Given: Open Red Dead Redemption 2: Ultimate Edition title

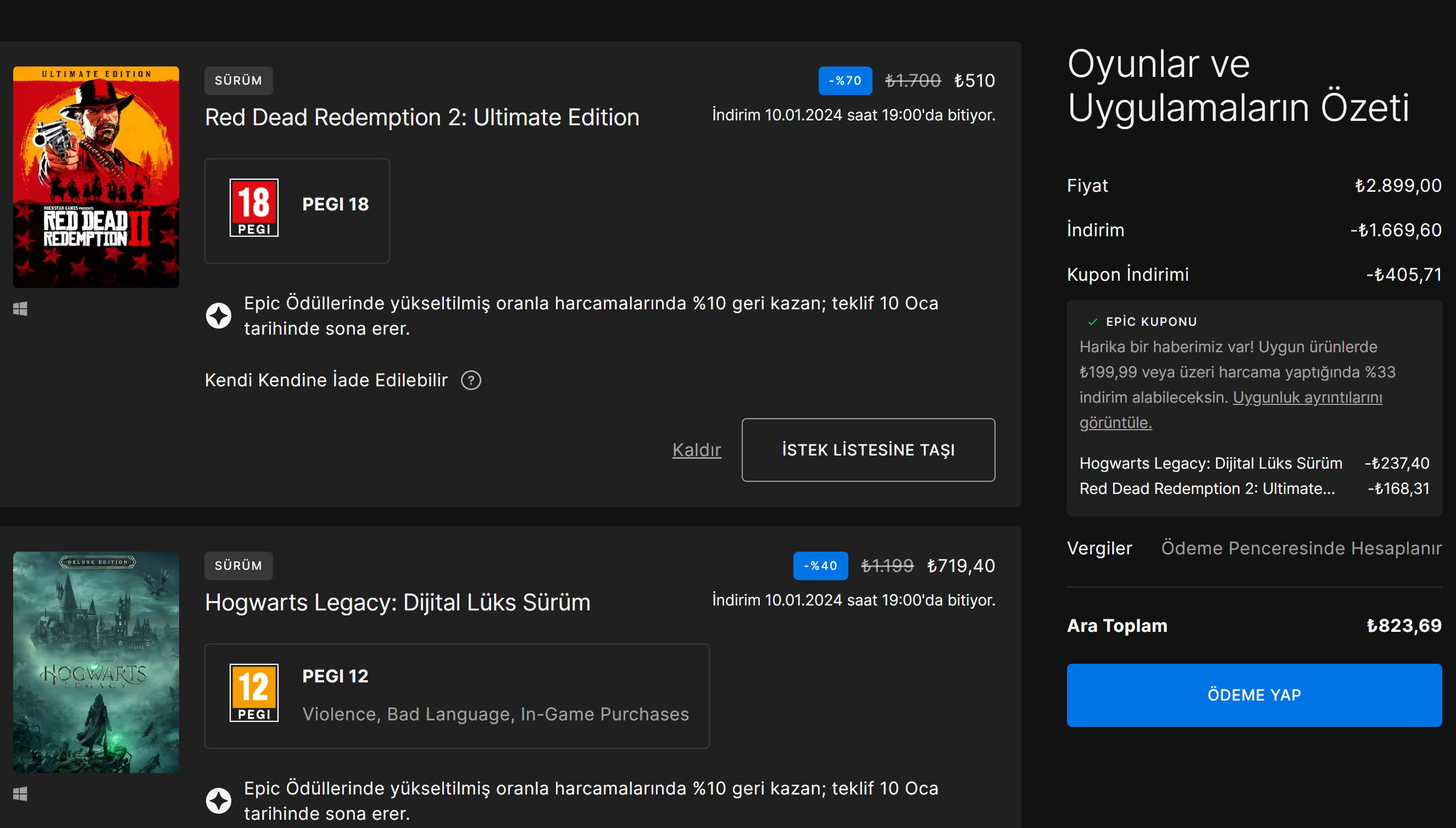Looking at the screenshot, I should pos(422,118).
